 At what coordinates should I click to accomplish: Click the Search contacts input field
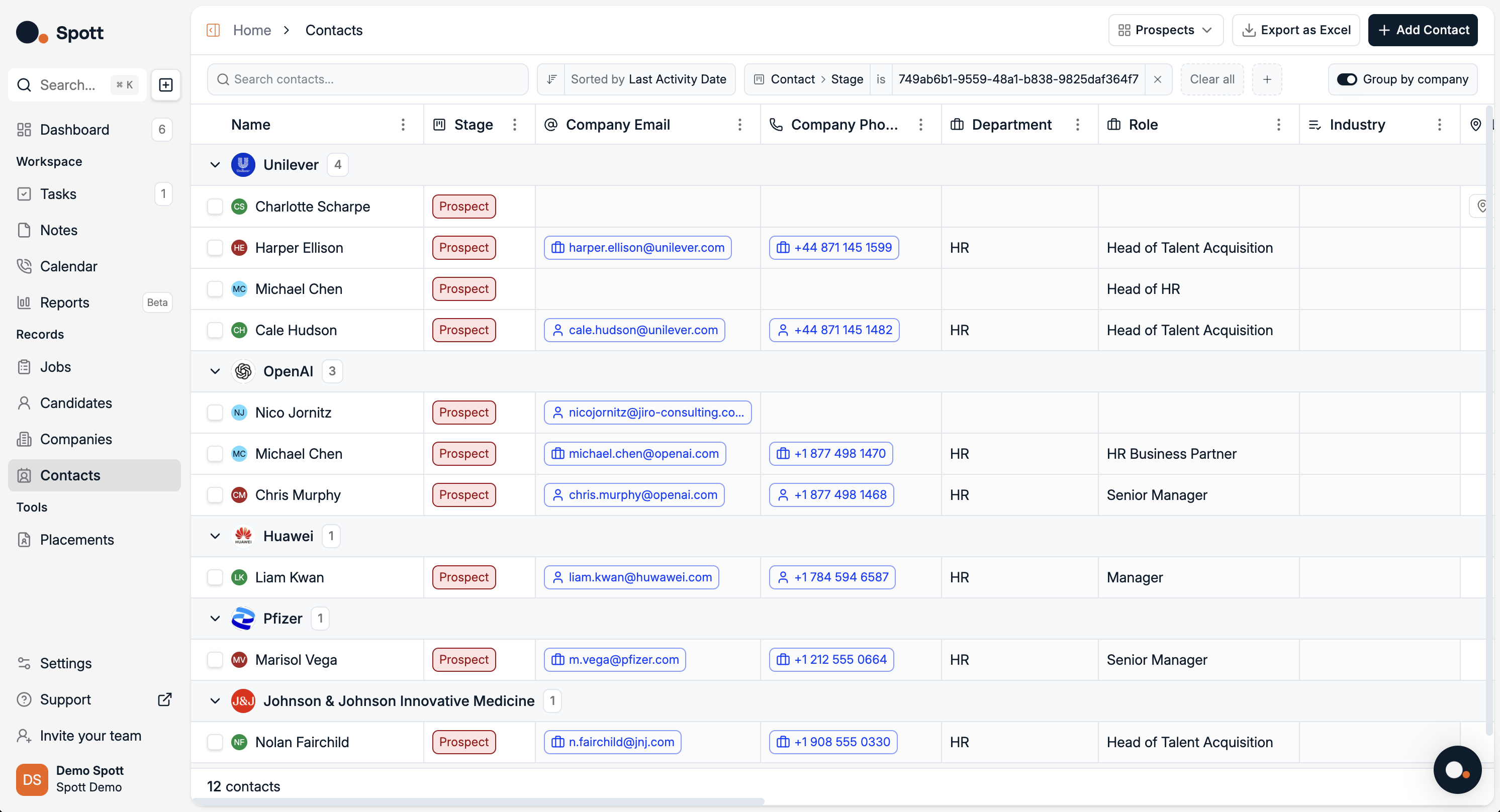368,79
